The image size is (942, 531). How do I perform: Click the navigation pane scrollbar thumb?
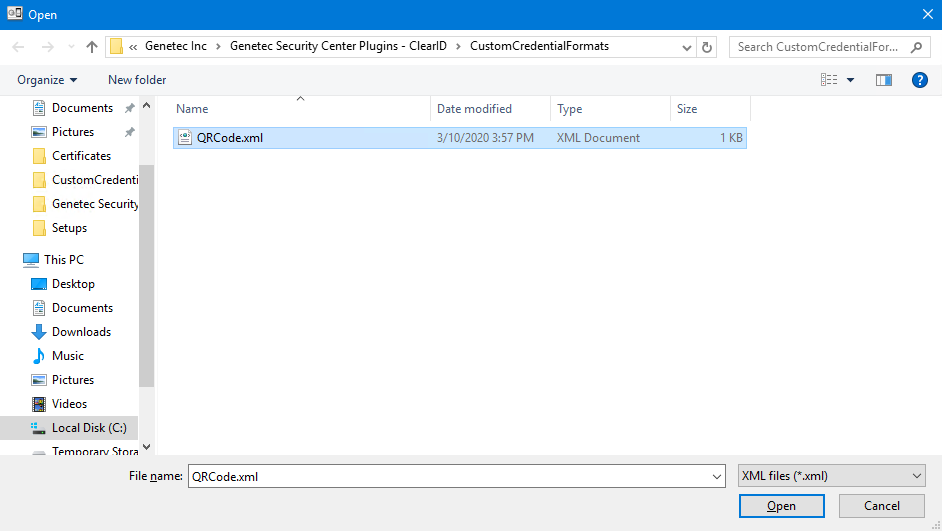[x=147, y=275]
